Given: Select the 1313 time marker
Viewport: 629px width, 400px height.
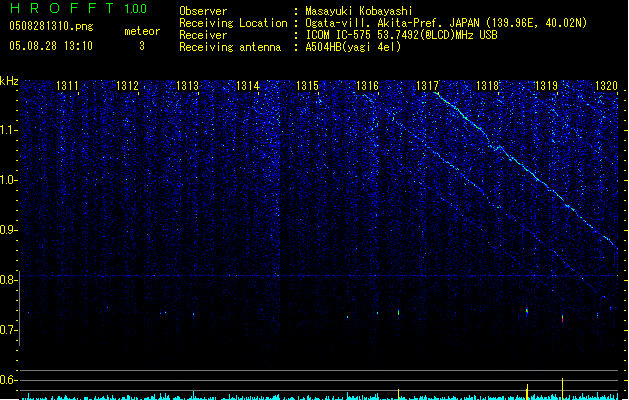Looking at the screenshot, I should pos(188,87).
